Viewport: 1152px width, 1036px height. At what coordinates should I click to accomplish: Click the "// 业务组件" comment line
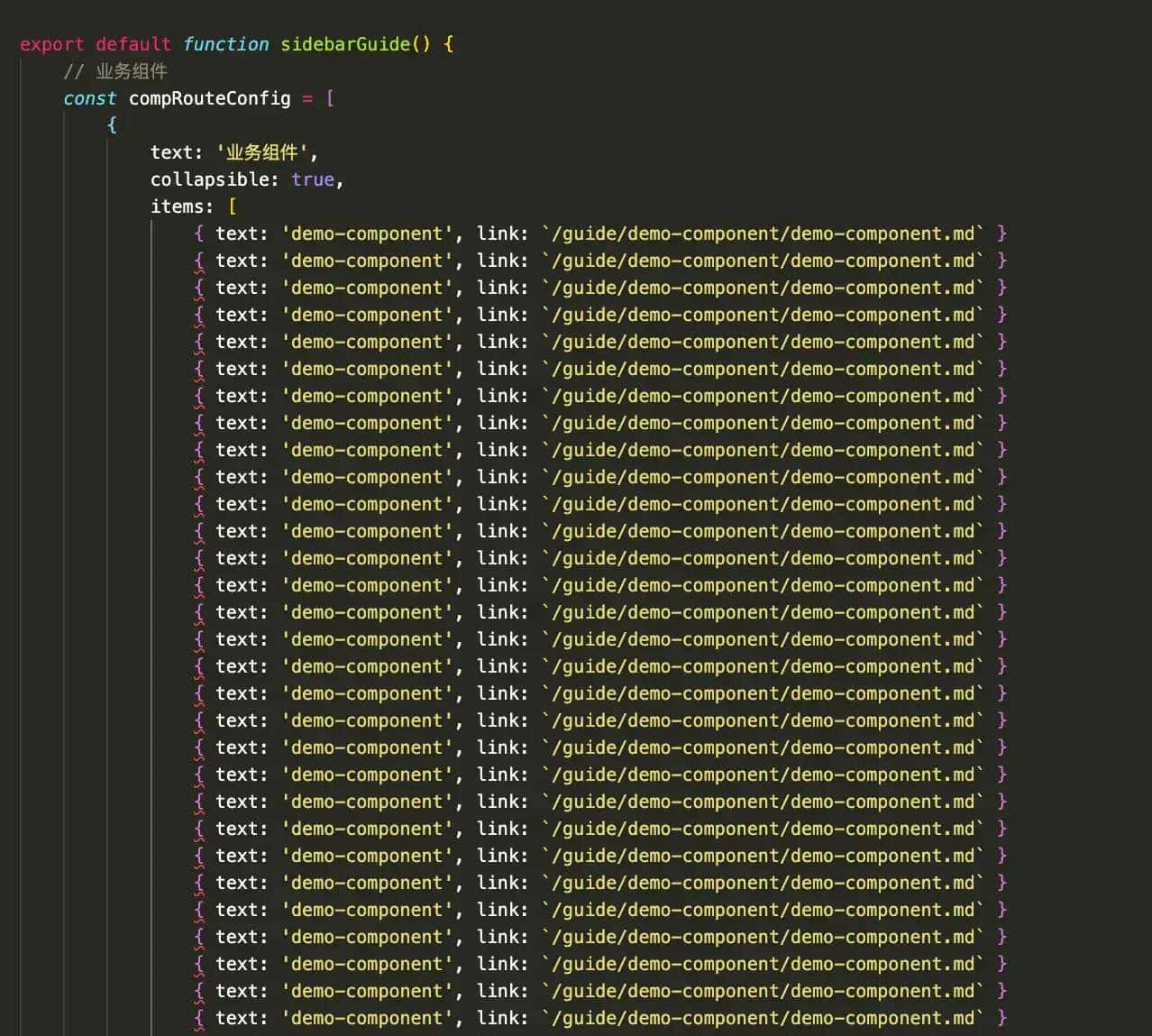115,71
